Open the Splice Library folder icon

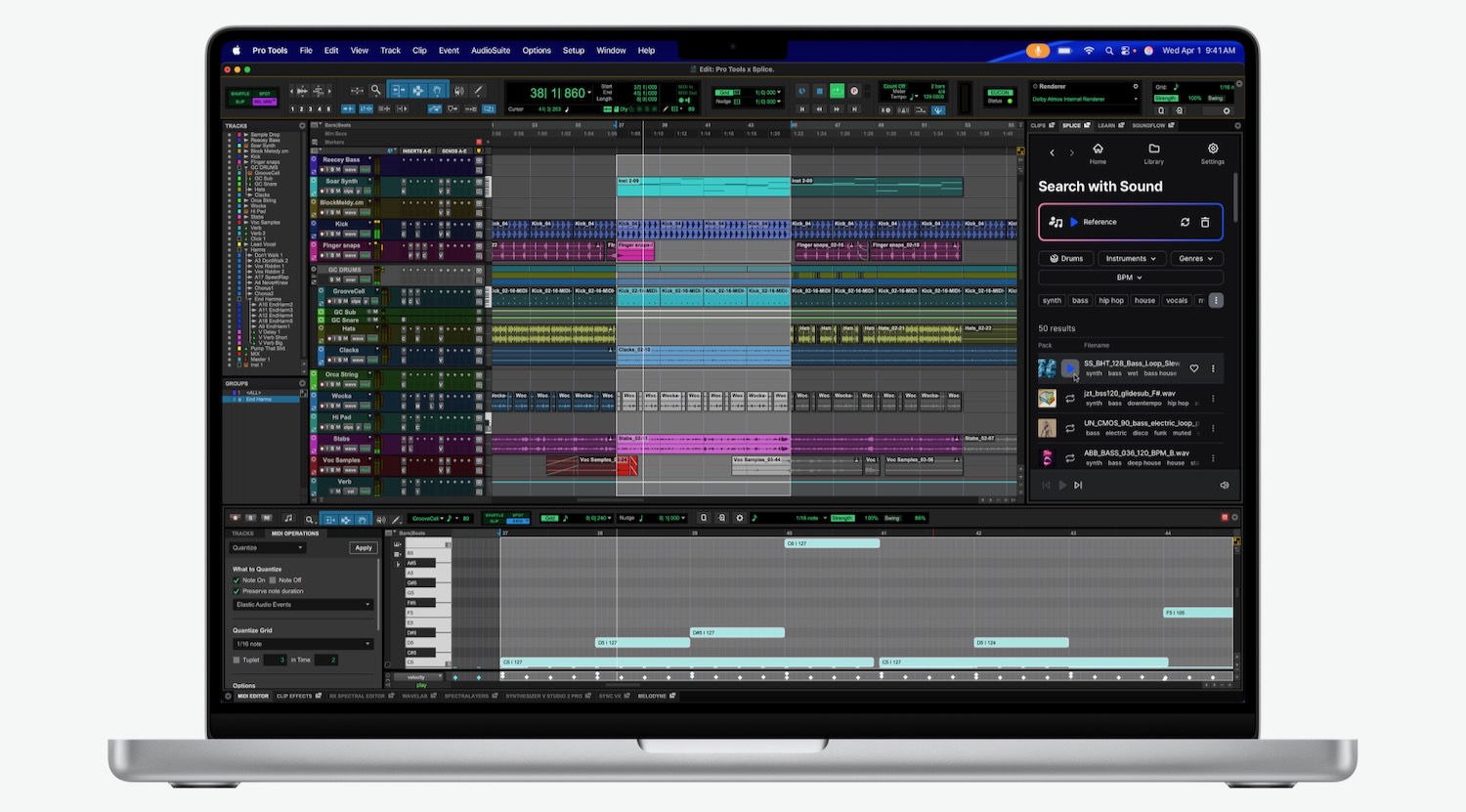coord(1153,152)
